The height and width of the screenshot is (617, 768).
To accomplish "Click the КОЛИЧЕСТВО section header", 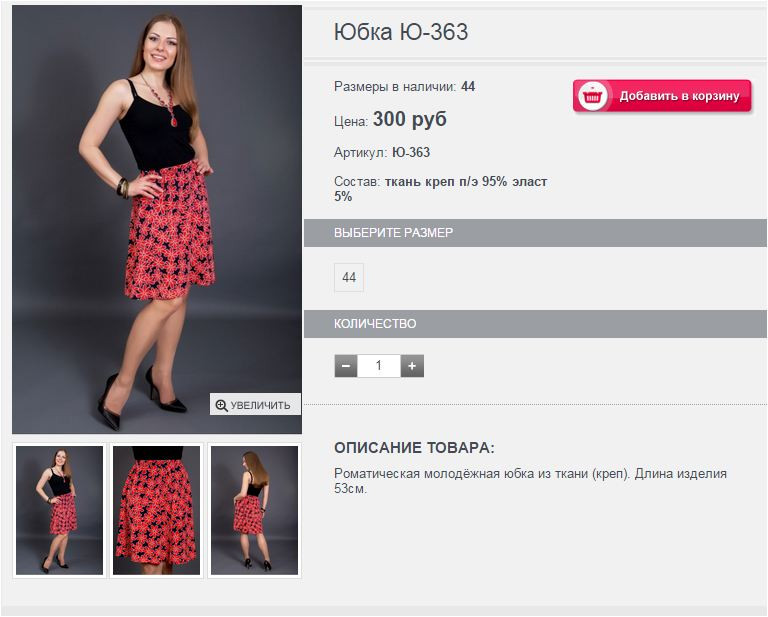I will coord(535,324).
